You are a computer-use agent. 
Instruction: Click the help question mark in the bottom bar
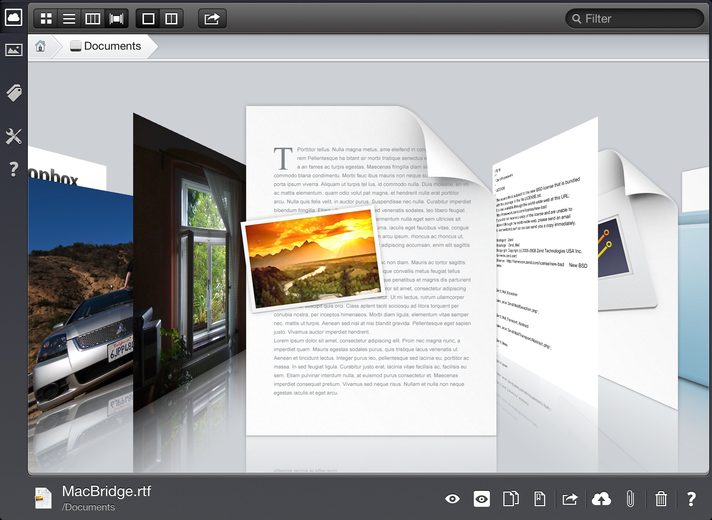click(691, 499)
